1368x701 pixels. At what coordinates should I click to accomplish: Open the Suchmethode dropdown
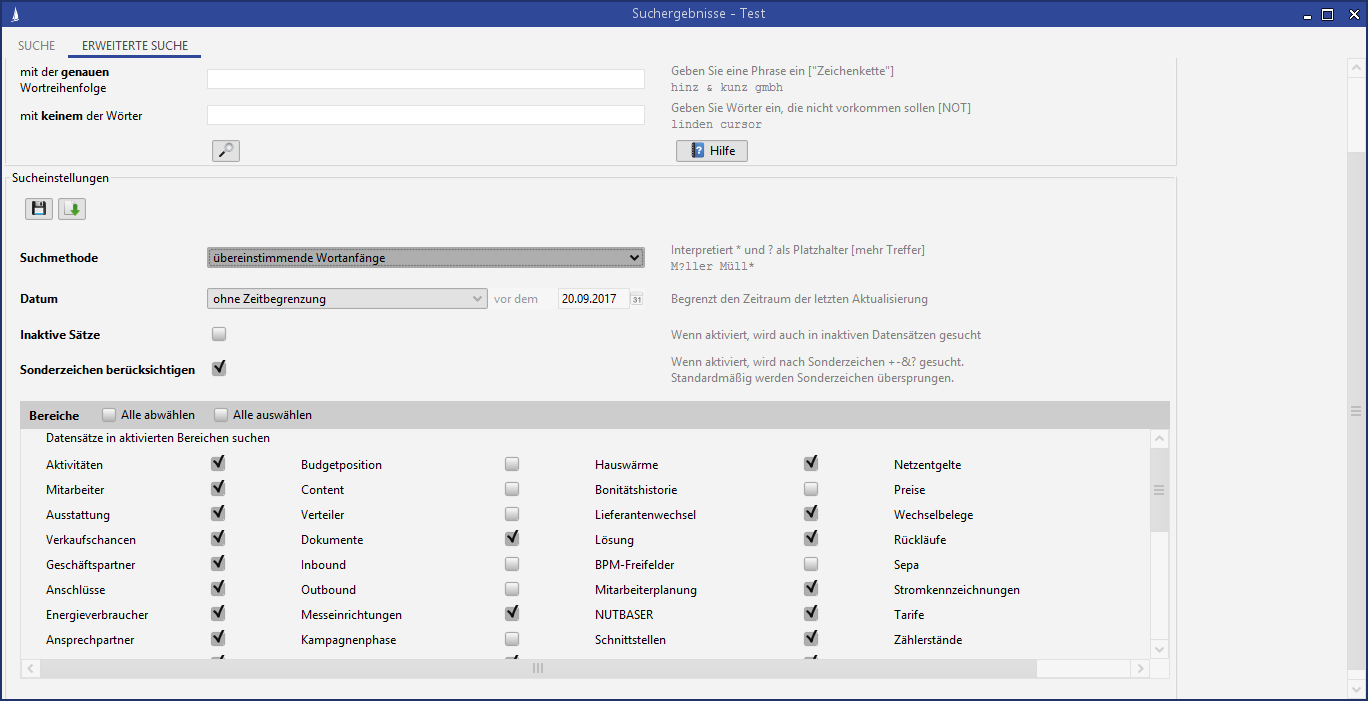(x=425, y=258)
